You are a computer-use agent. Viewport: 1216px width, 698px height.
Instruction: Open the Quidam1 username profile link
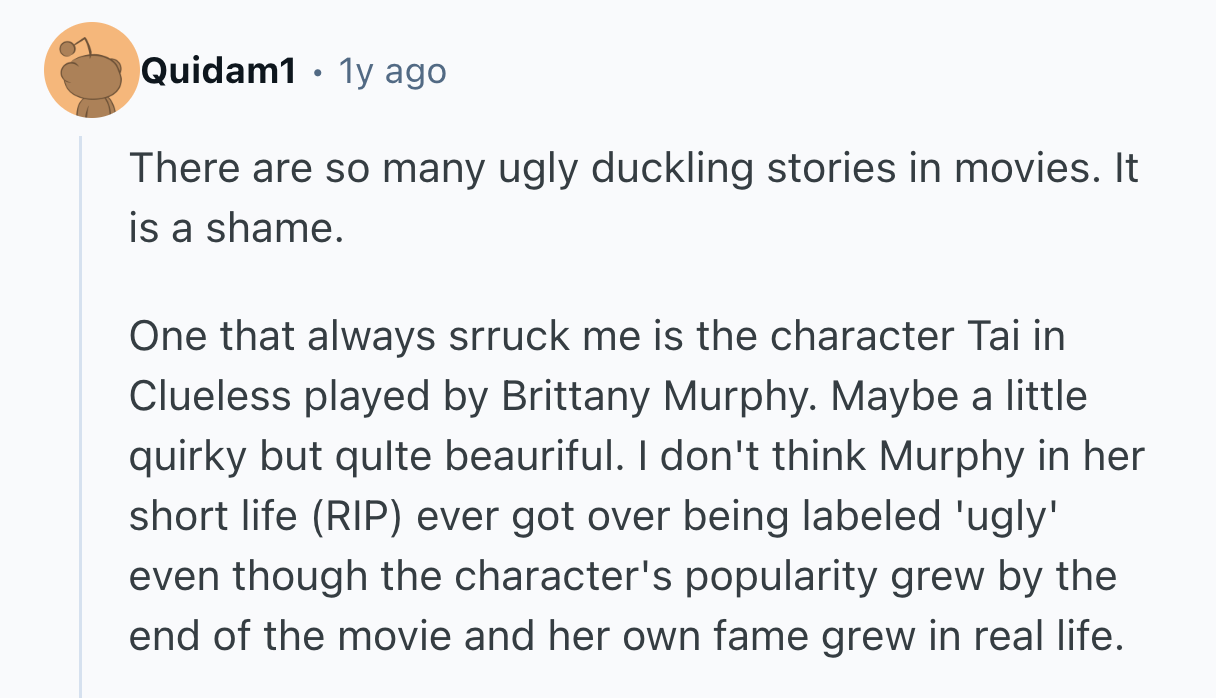[218, 72]
